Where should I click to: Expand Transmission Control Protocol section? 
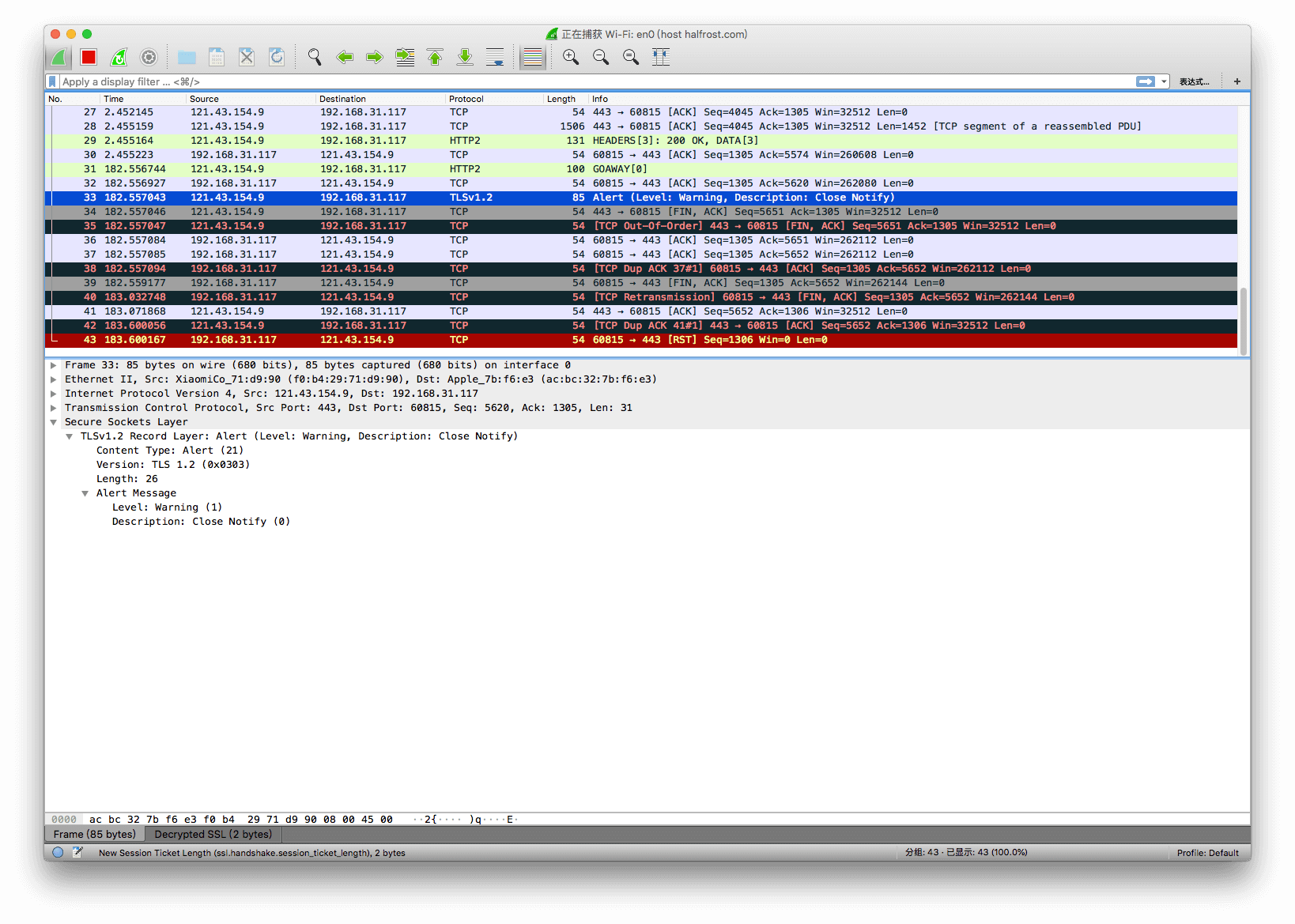pyautogui.click(x=53, y=408)
